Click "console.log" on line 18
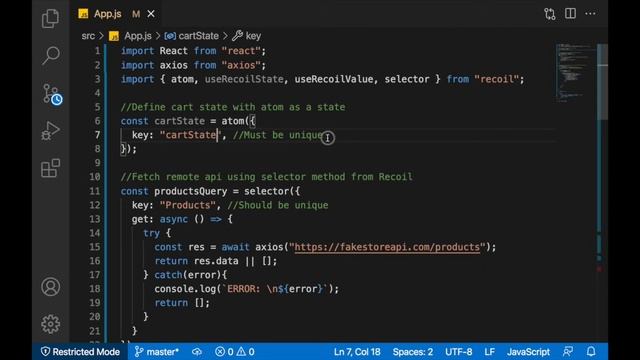This screenshot has width=640, height=360. click(185, 289)
